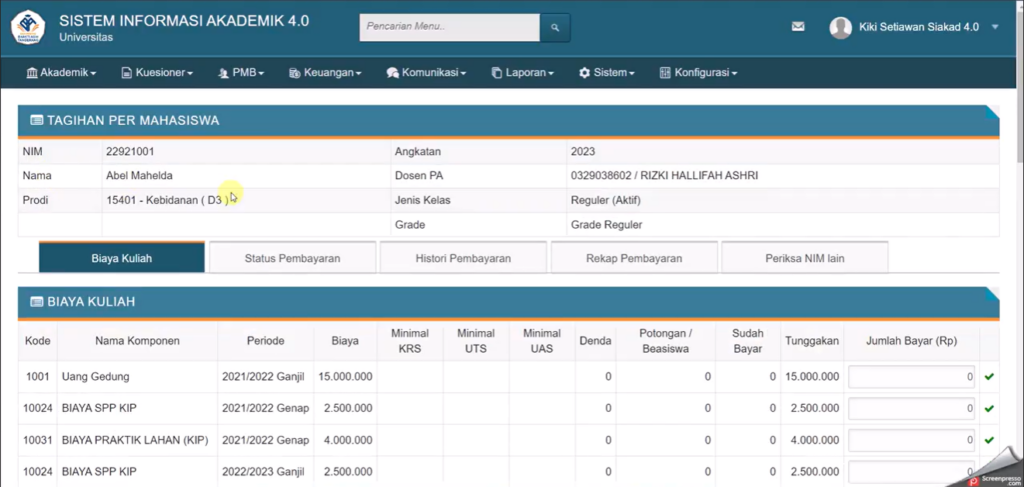Open the messages envelope icon
This screenshot has width=1024, height=487.
798,27
